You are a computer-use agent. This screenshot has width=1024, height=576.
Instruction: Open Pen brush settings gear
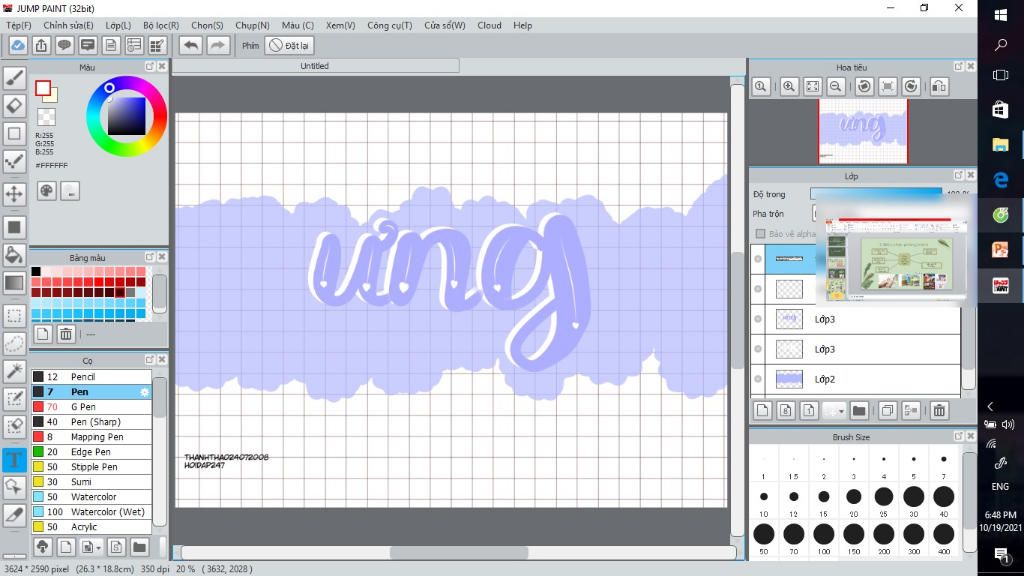point(144,392)
